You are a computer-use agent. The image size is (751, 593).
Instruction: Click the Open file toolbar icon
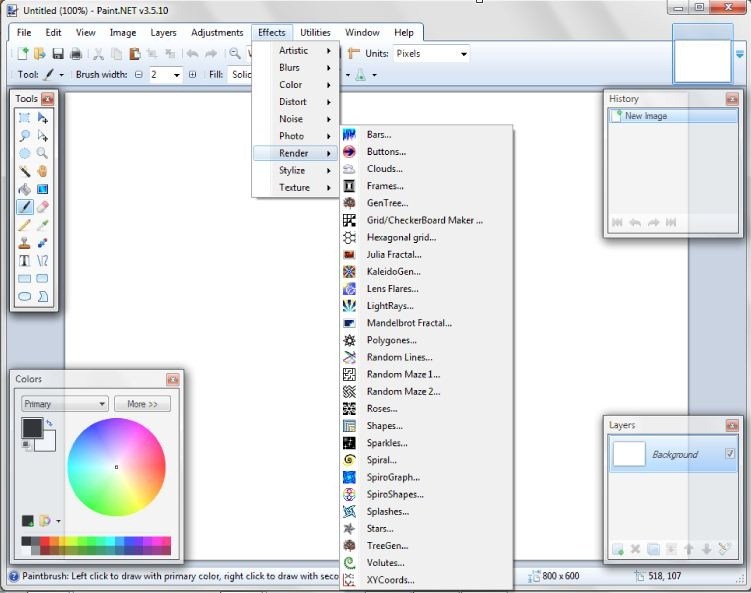click(x=40, y=54)
